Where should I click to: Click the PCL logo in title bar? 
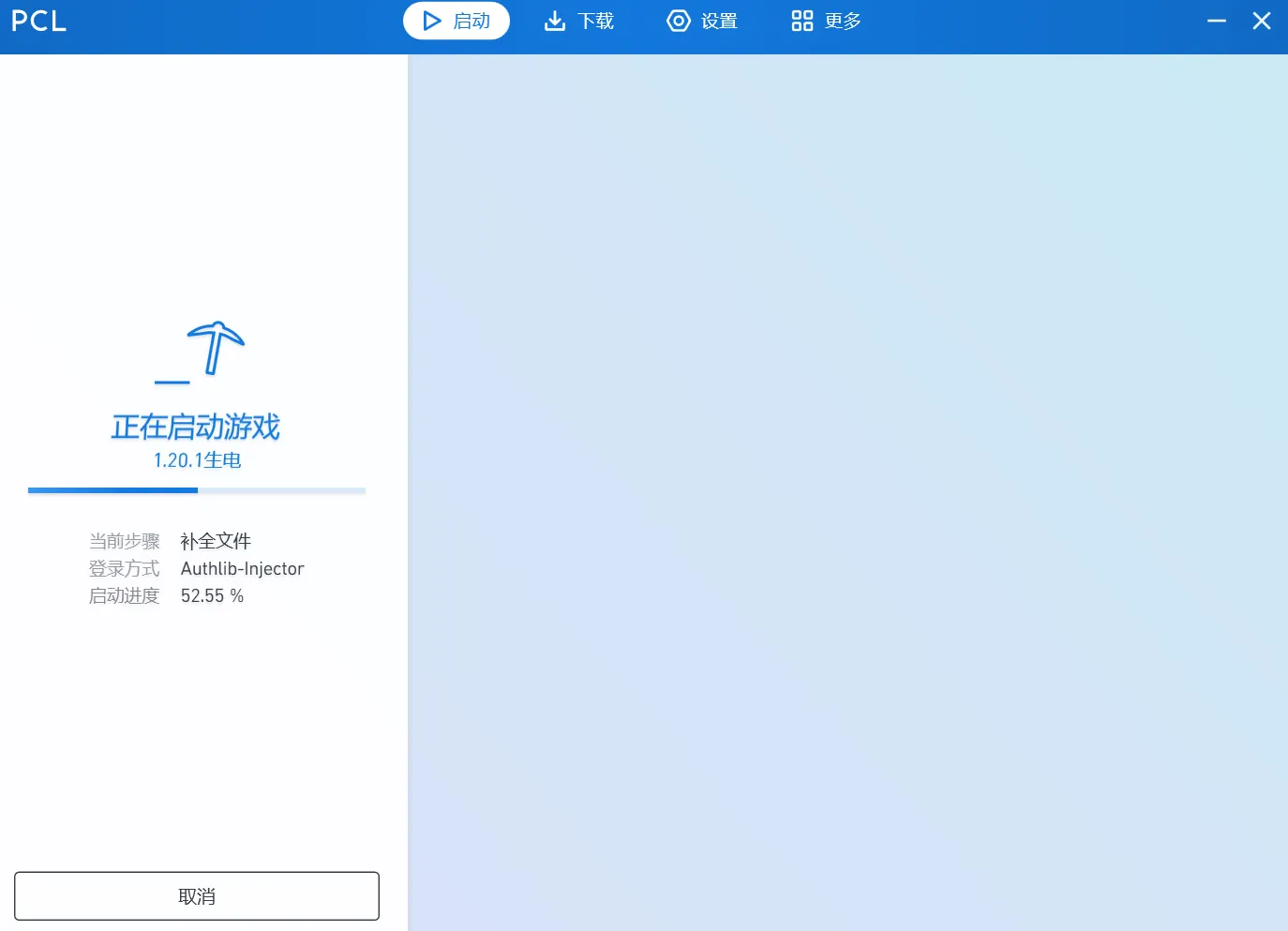point(38,21)
